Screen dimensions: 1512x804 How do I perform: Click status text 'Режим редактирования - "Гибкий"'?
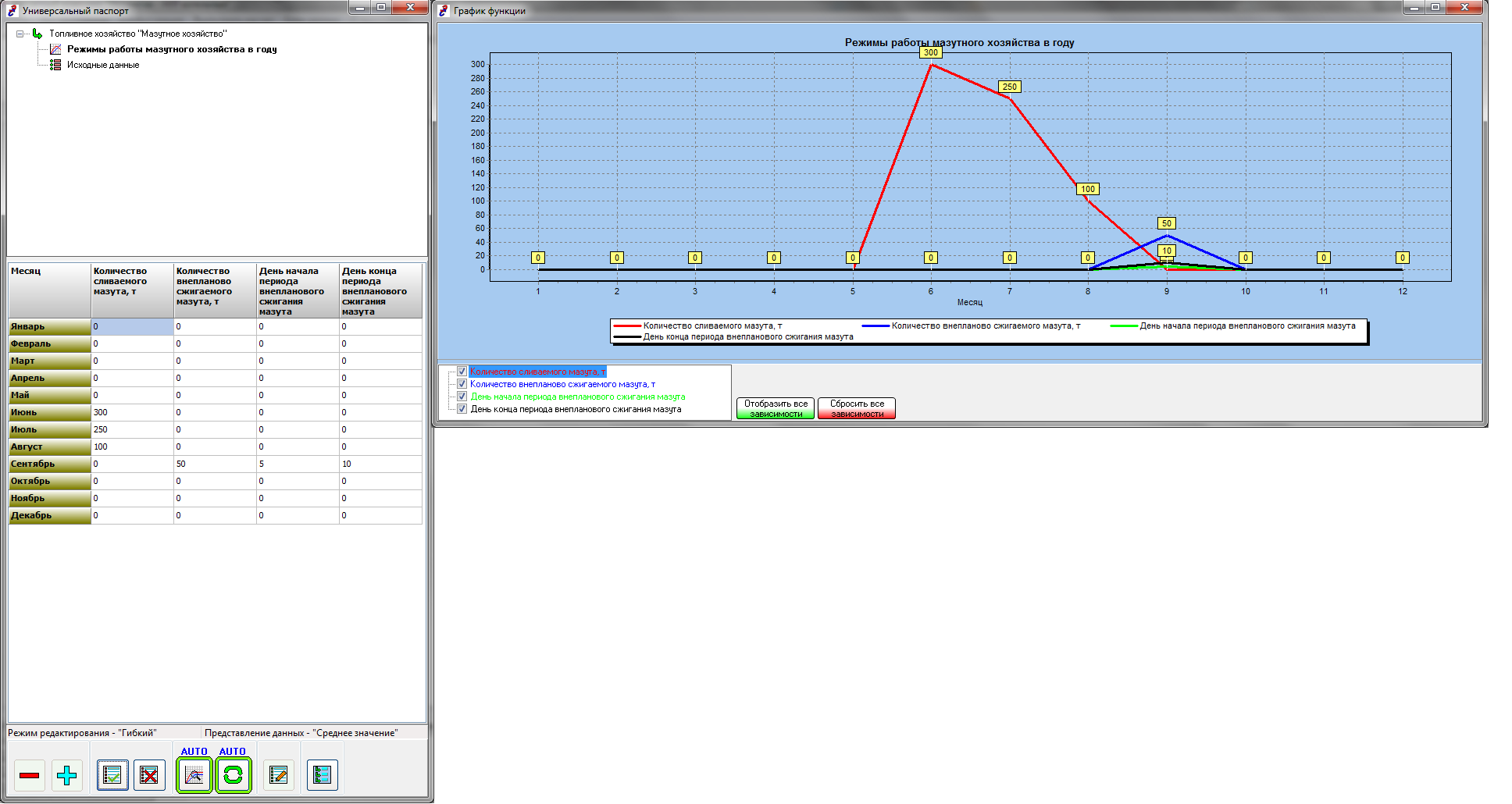tap(82, 733)
